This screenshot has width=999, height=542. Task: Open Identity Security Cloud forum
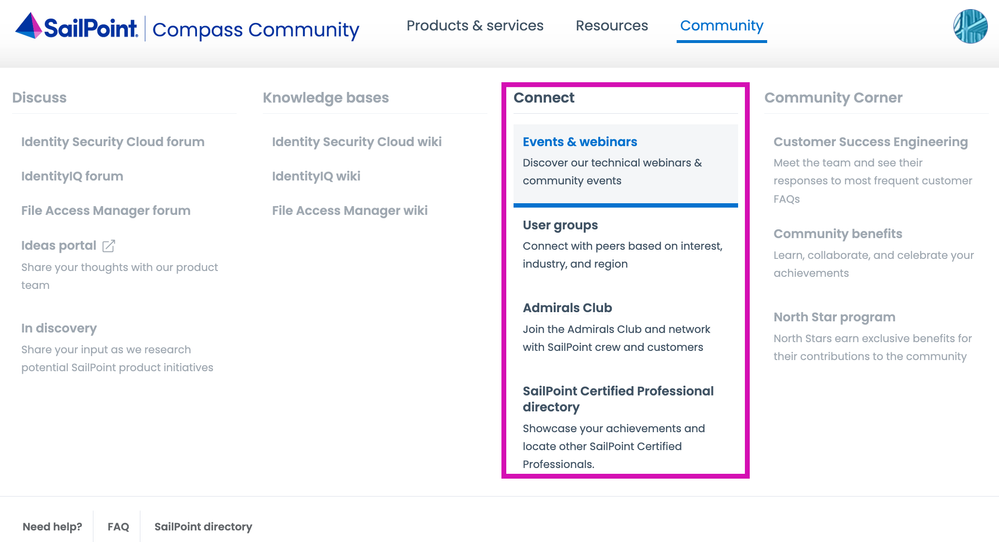pyautogui.click(x=113, y=142)
